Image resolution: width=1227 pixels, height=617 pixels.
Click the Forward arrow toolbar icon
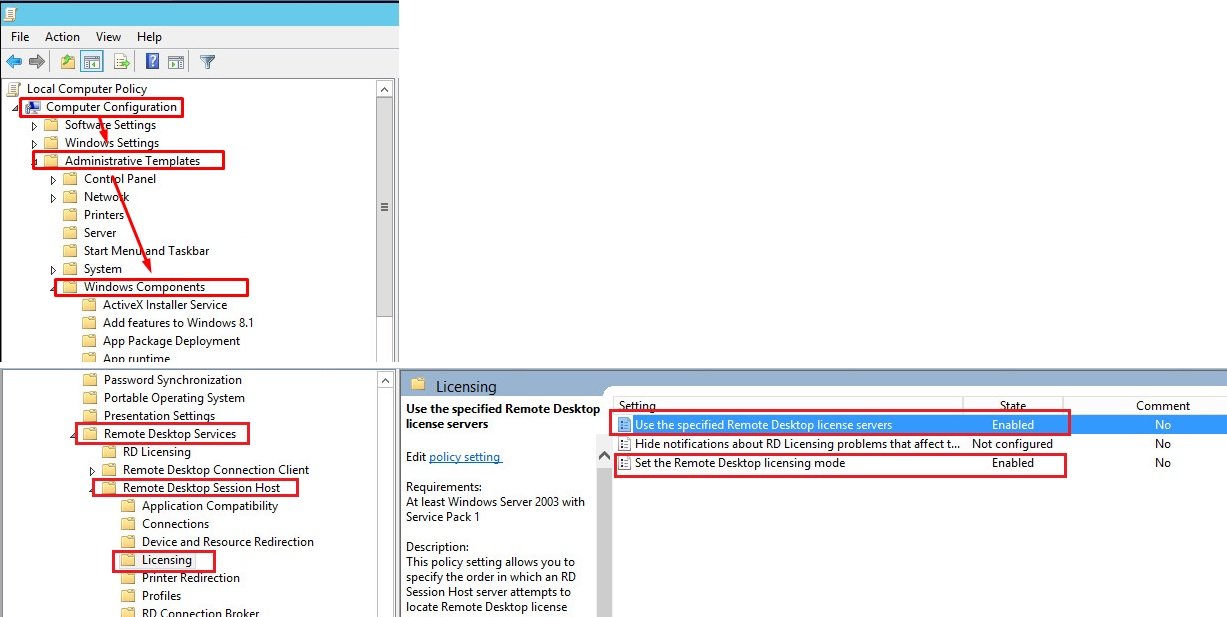37,62
